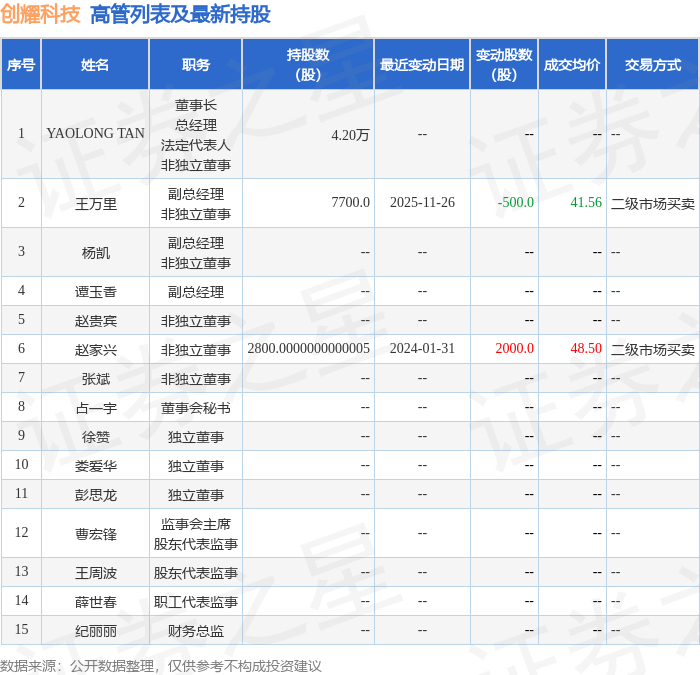The image size is (700, 675).
Task: Select the name 王周波
Action: tap(96, 573)
